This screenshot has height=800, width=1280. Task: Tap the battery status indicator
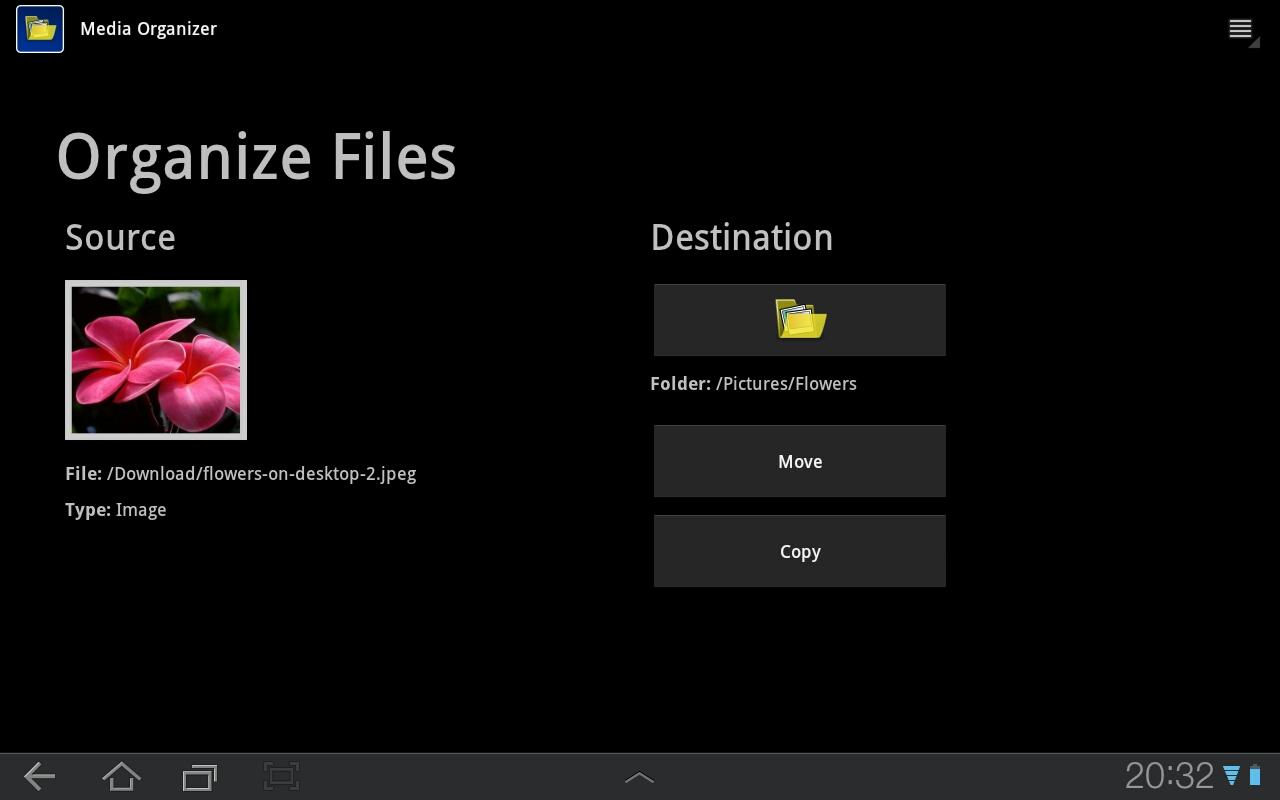(1256, 775)
